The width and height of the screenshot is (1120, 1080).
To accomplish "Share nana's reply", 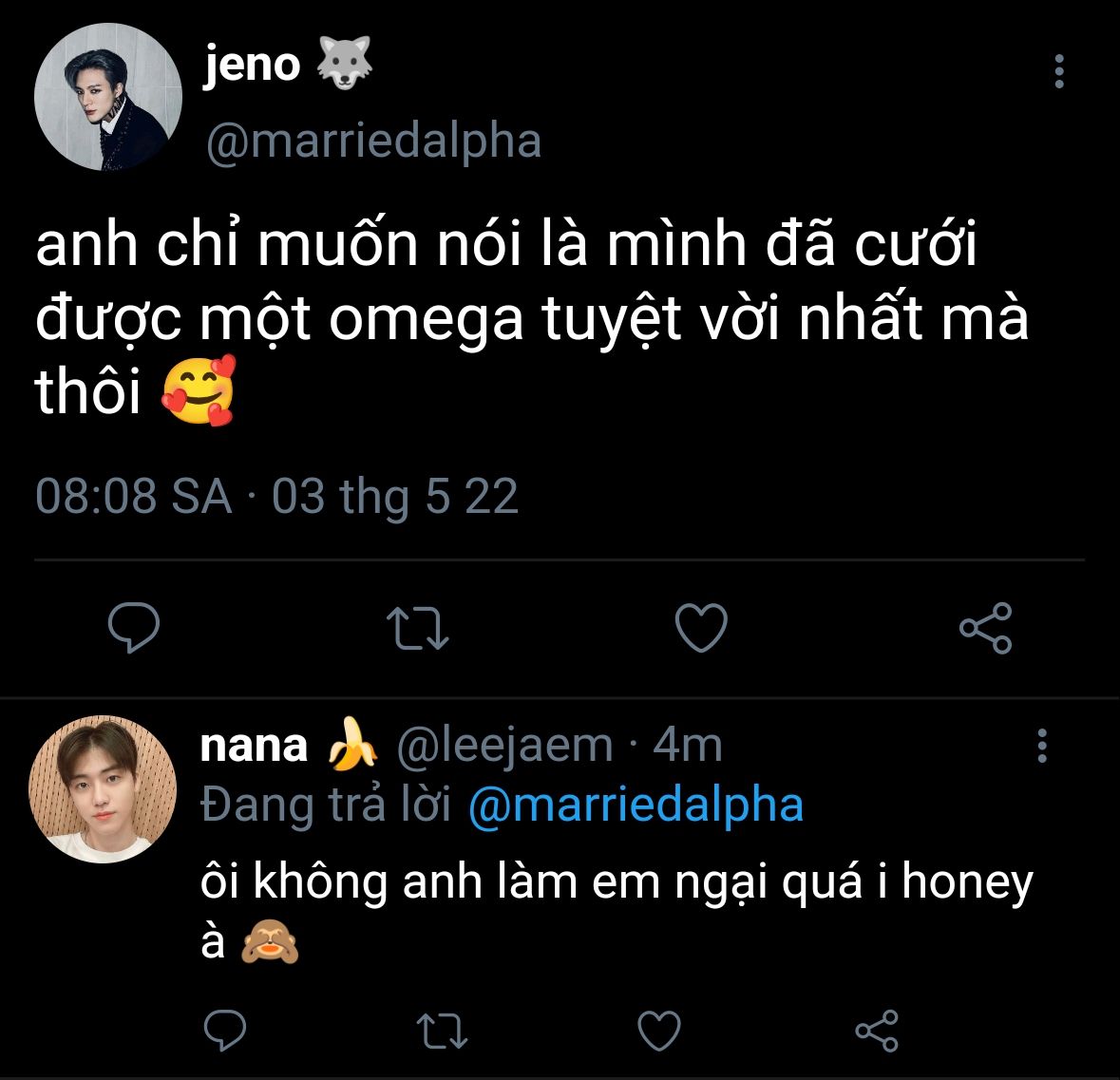I will click(x=876, y=1031).
